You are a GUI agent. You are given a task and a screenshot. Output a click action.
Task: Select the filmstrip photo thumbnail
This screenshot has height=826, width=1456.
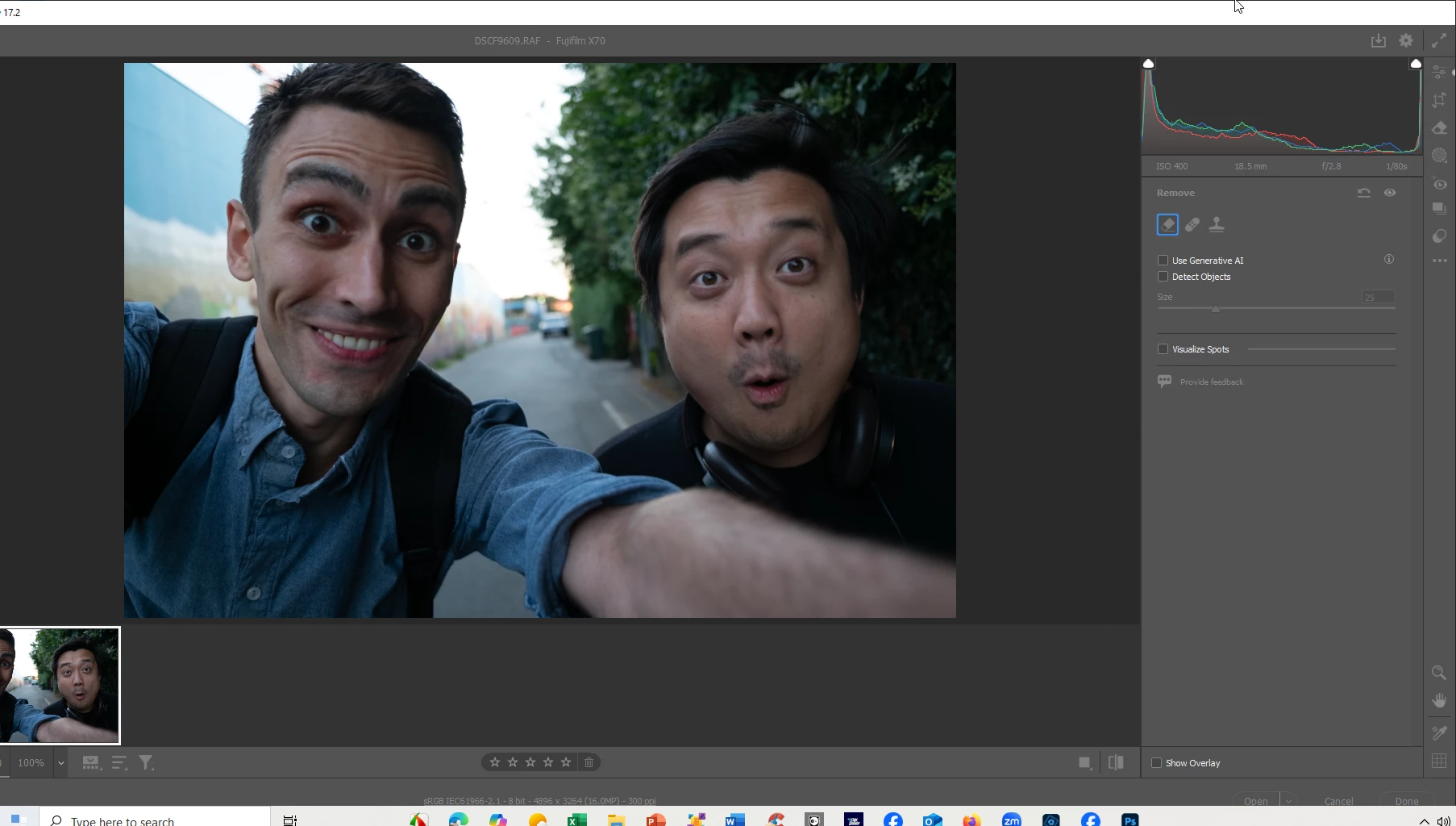pos(60,686)
